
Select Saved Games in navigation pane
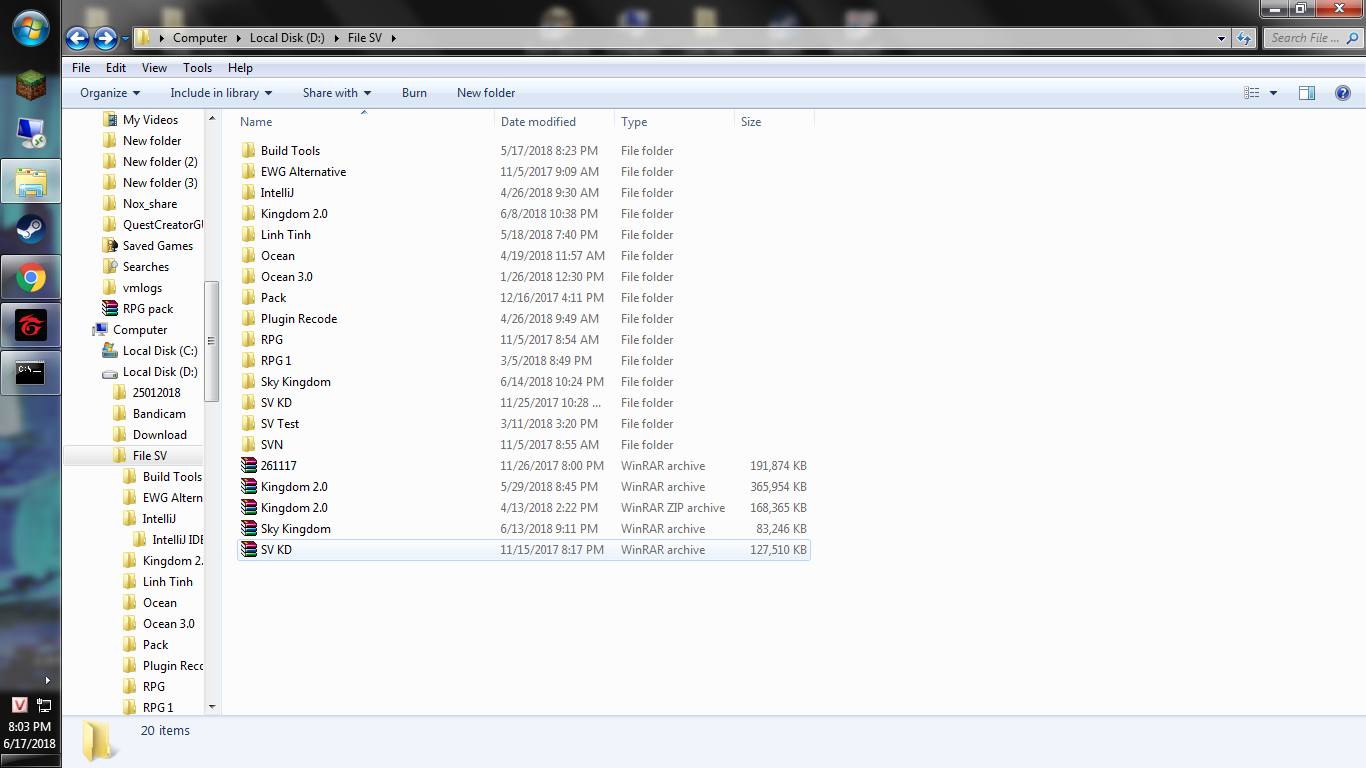coord(158,246)
